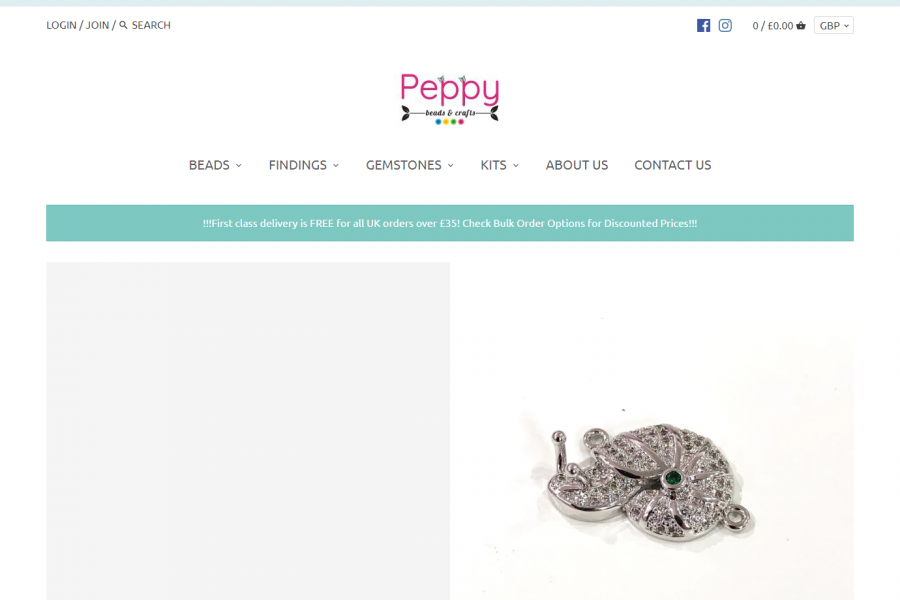Go to the CONTACT US page
900x600 pixels.
pos(673,165)
